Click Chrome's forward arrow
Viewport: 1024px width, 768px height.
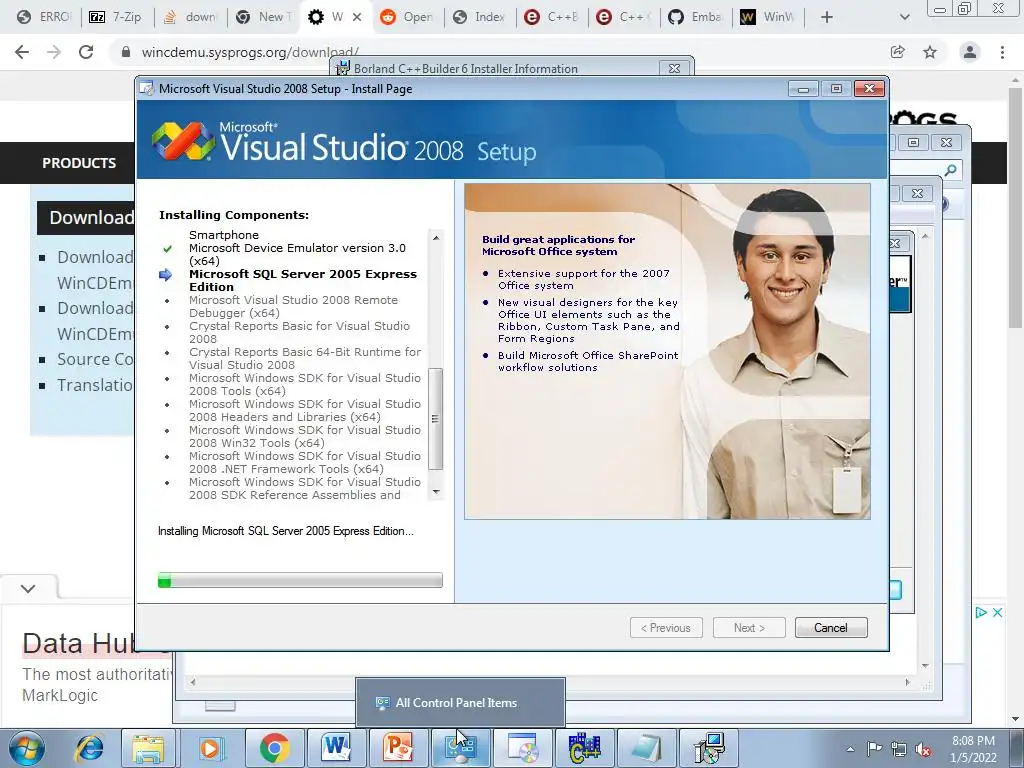[54, 52]
